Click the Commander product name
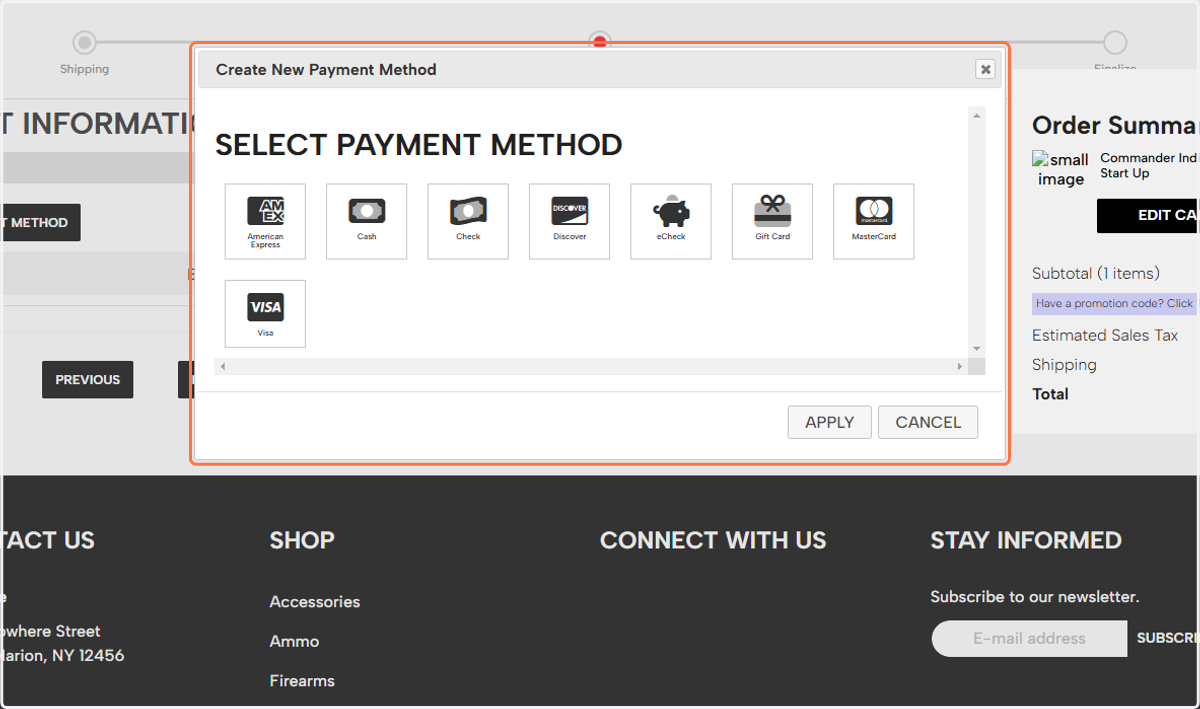Image resolution: width=1200 pixels, height=709 pixels. click(x=1148, y=165)
